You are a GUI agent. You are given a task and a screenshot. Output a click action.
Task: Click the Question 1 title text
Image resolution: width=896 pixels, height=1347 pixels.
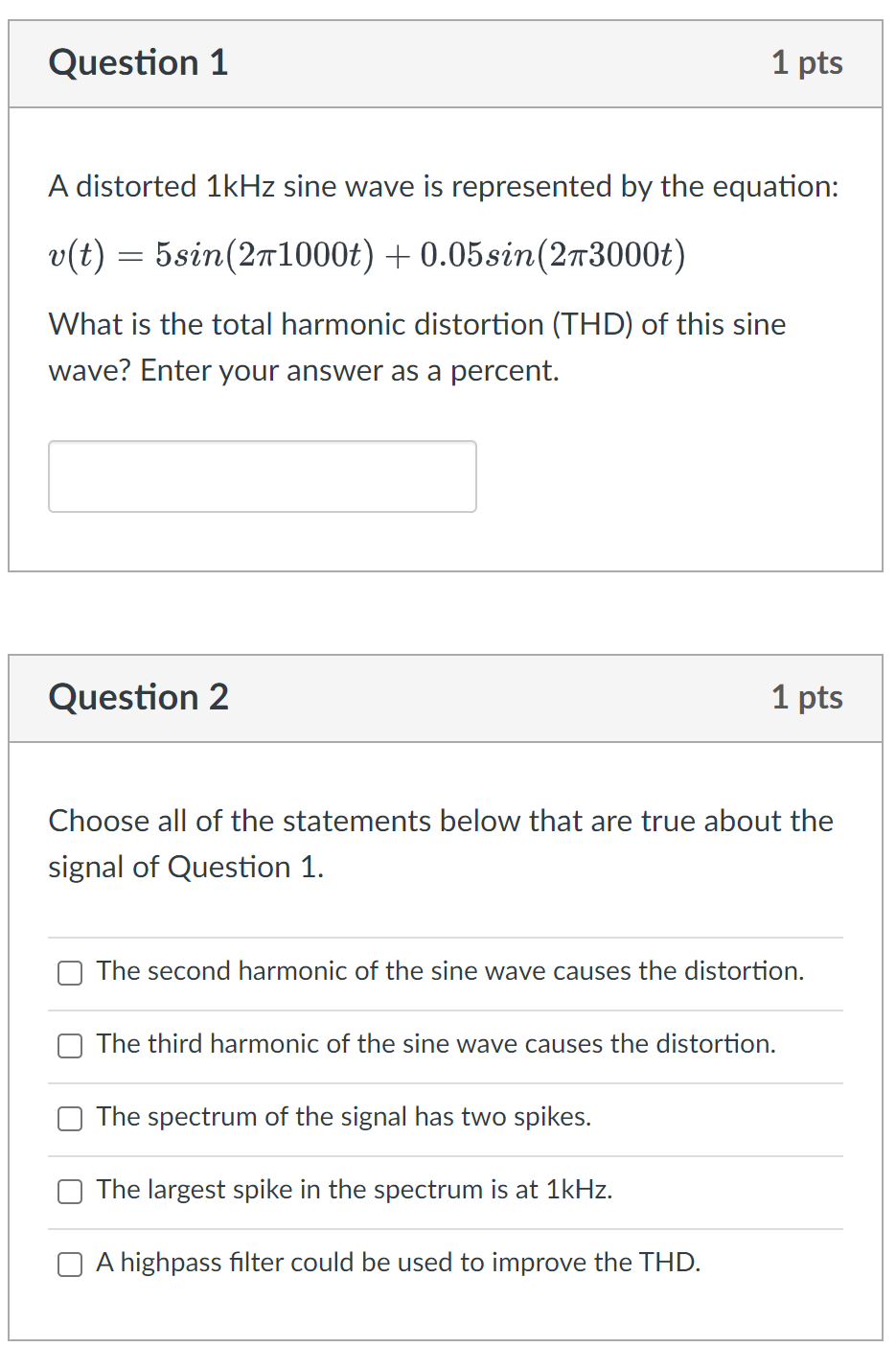(x=138, y=62)
